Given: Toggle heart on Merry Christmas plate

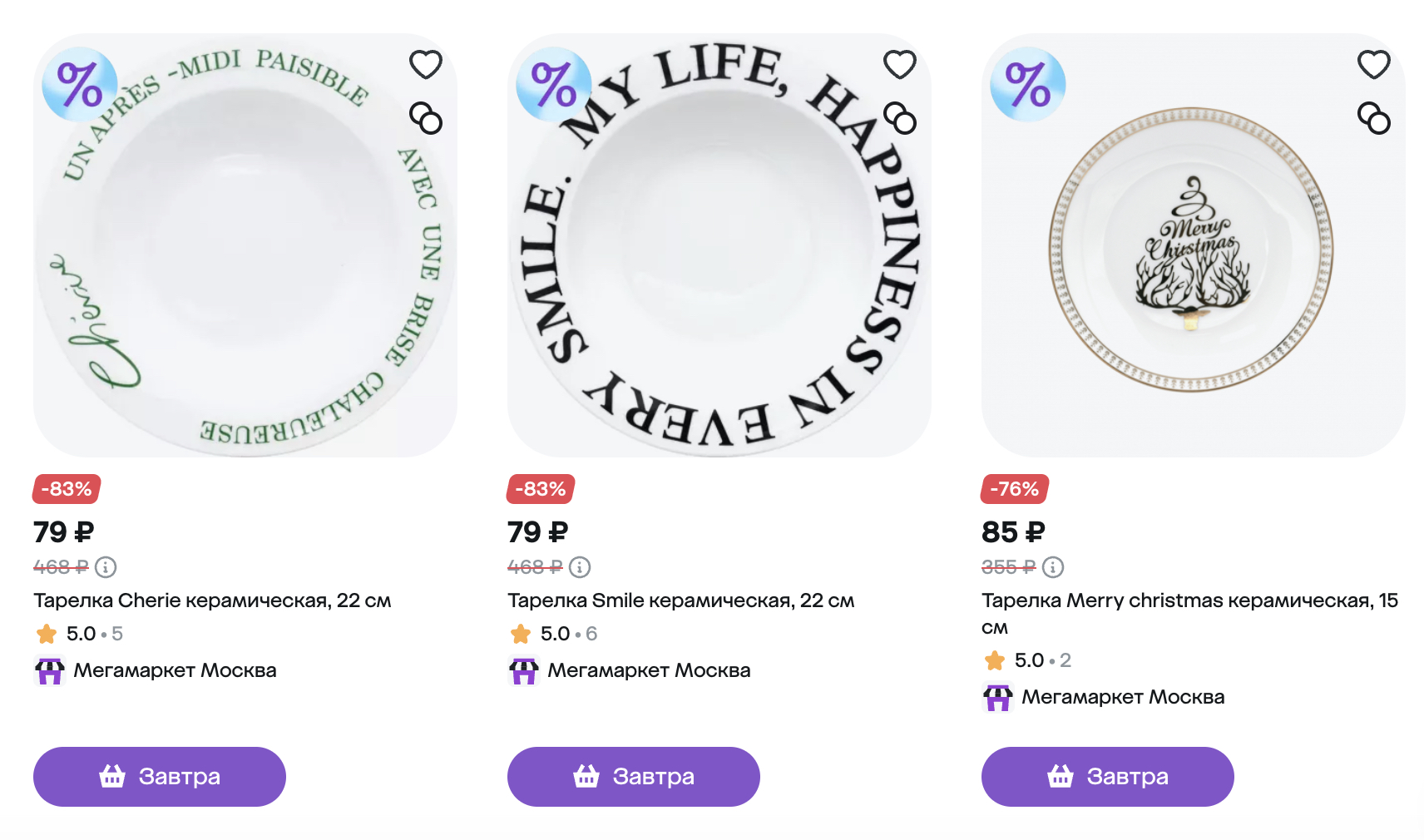Looking at the screenshot, I should (x=1373, y=65).
